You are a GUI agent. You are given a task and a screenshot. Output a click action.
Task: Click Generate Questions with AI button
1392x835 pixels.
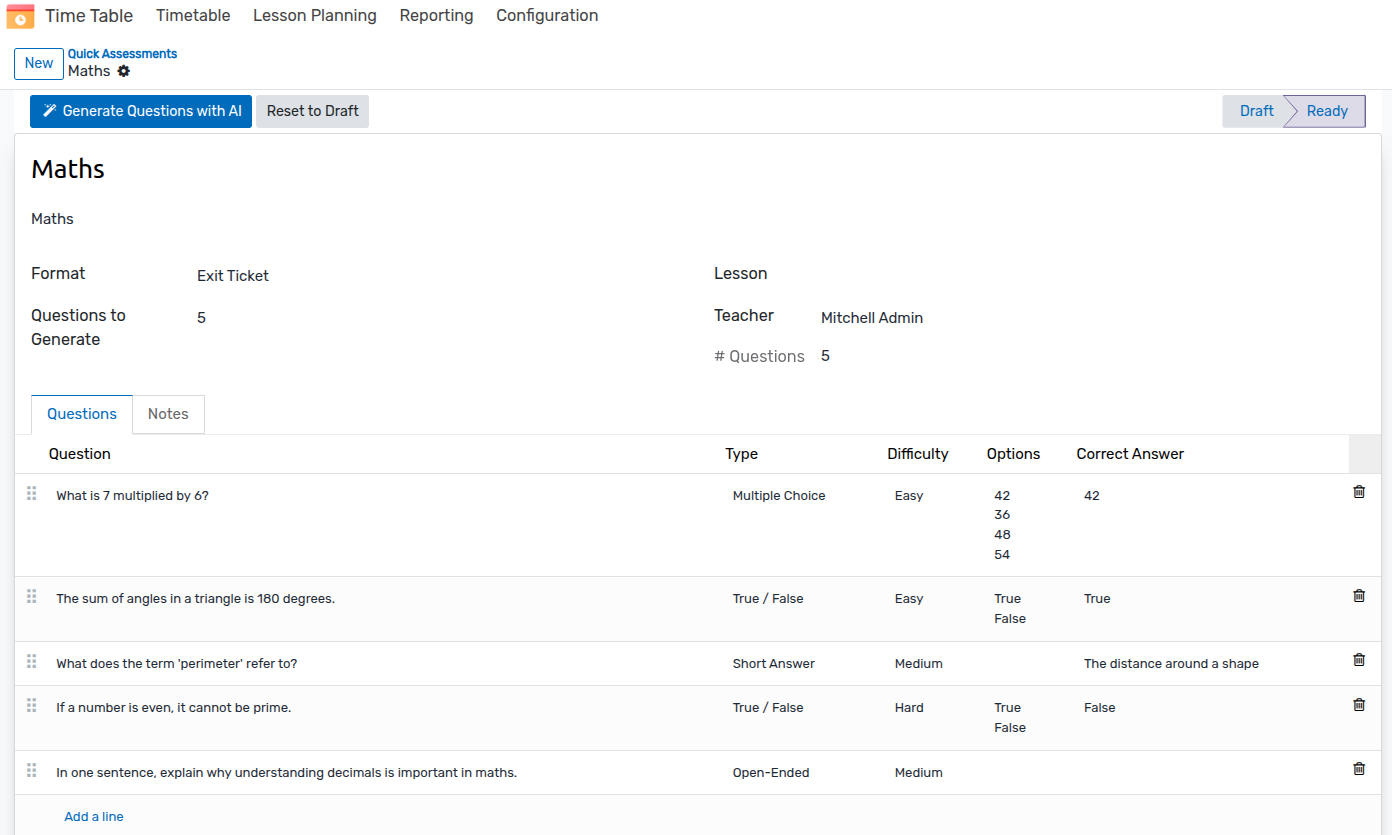pos(141,111)
